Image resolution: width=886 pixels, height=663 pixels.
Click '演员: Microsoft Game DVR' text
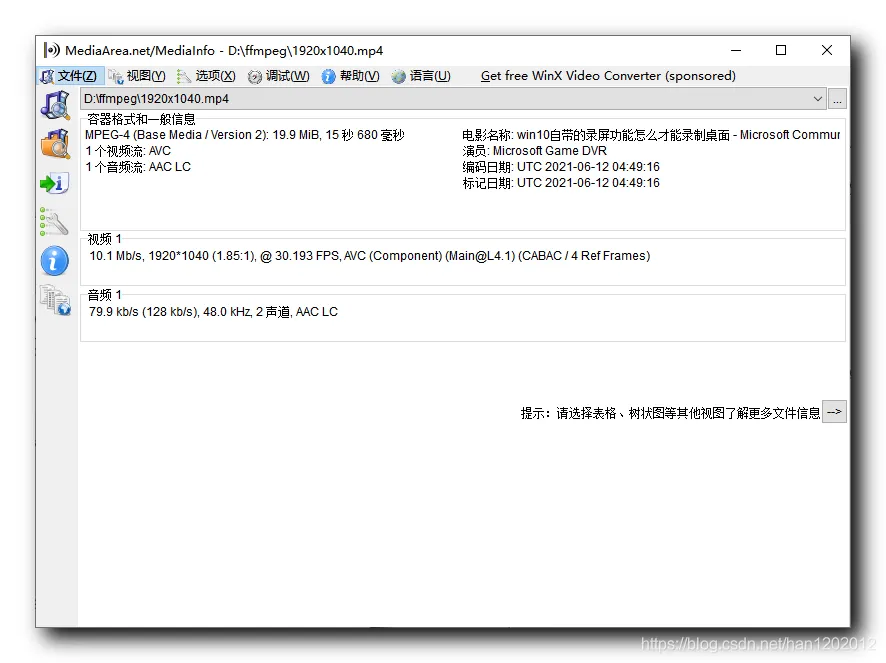(x=535, y=151)
